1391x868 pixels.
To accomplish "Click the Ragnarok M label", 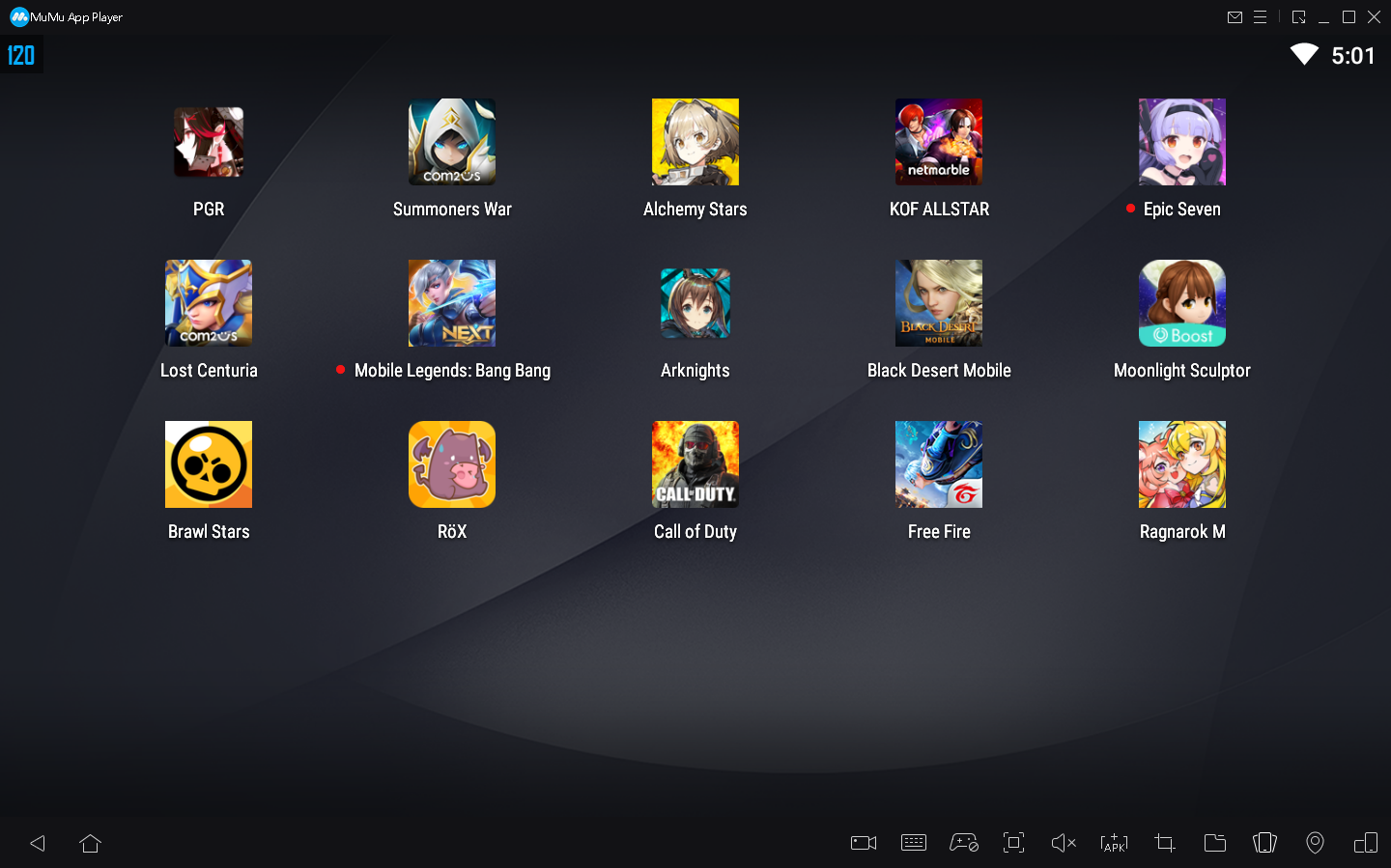I will tap(1182, 532).
